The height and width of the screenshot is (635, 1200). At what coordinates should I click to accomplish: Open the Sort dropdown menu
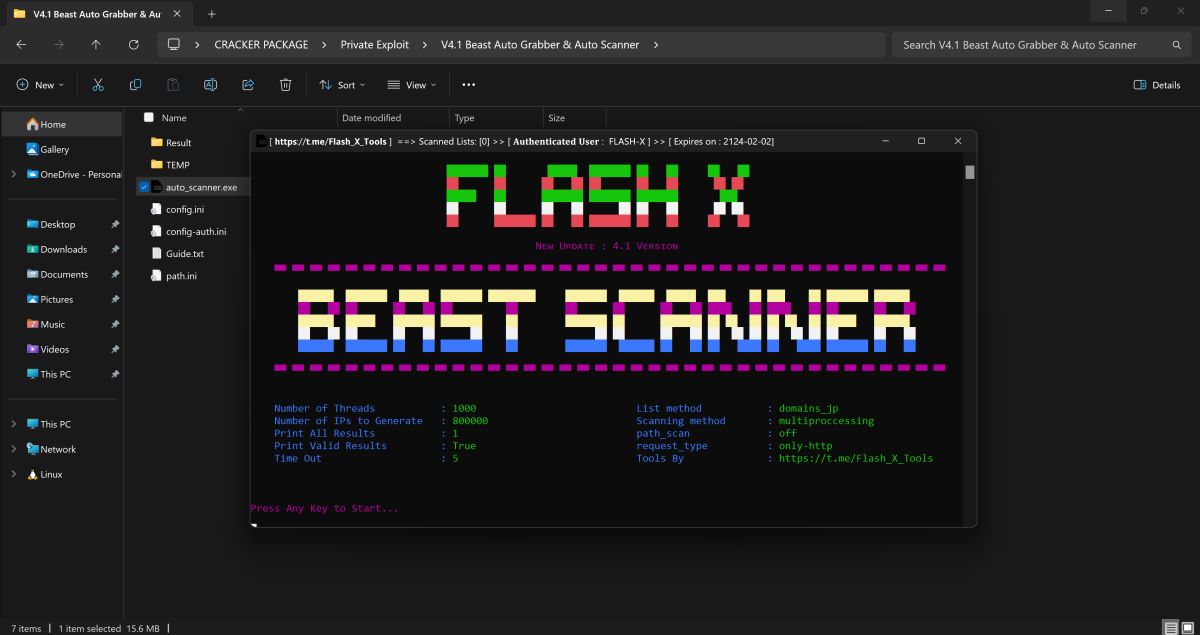tap(341, 85)
